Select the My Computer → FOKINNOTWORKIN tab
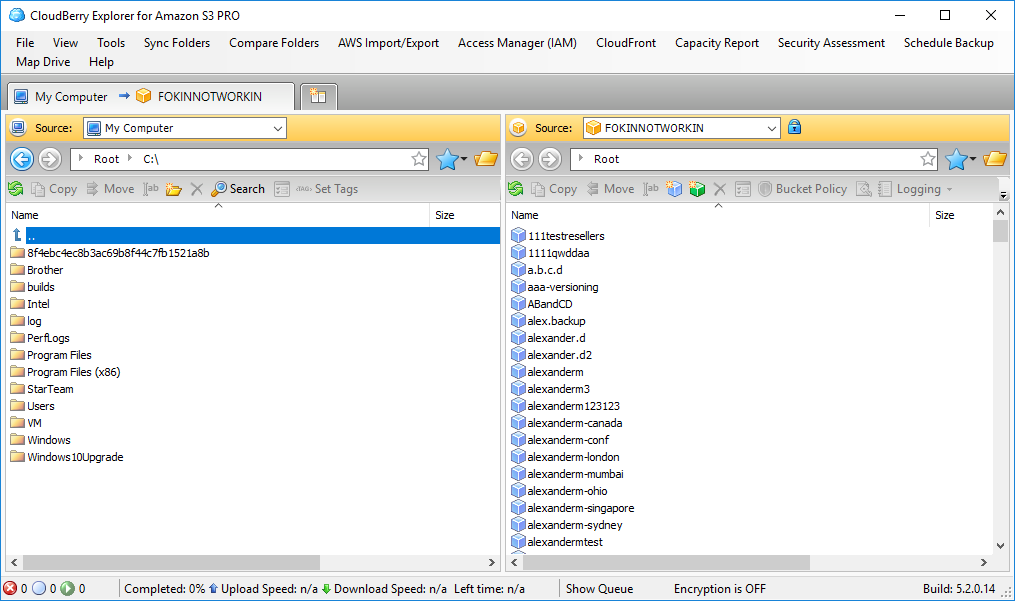 point(151,96)
